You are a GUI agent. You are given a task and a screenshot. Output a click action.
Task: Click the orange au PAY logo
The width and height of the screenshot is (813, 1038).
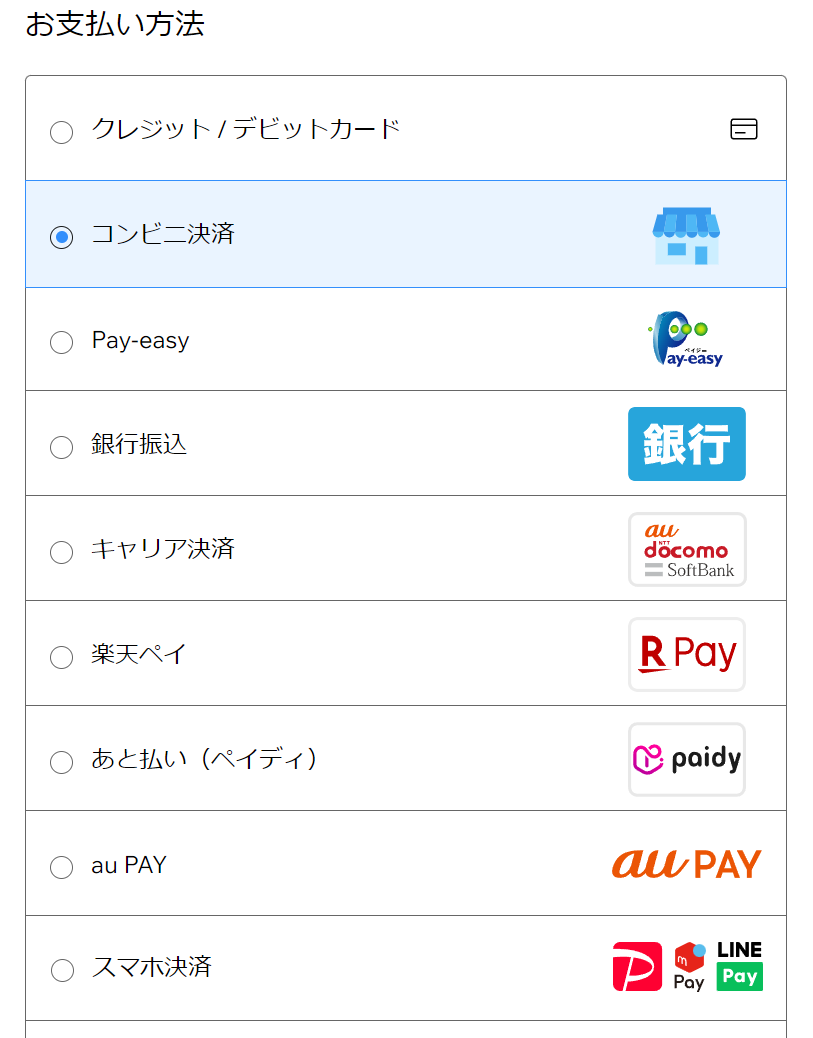pyautogui.click(x=686, y=864)
